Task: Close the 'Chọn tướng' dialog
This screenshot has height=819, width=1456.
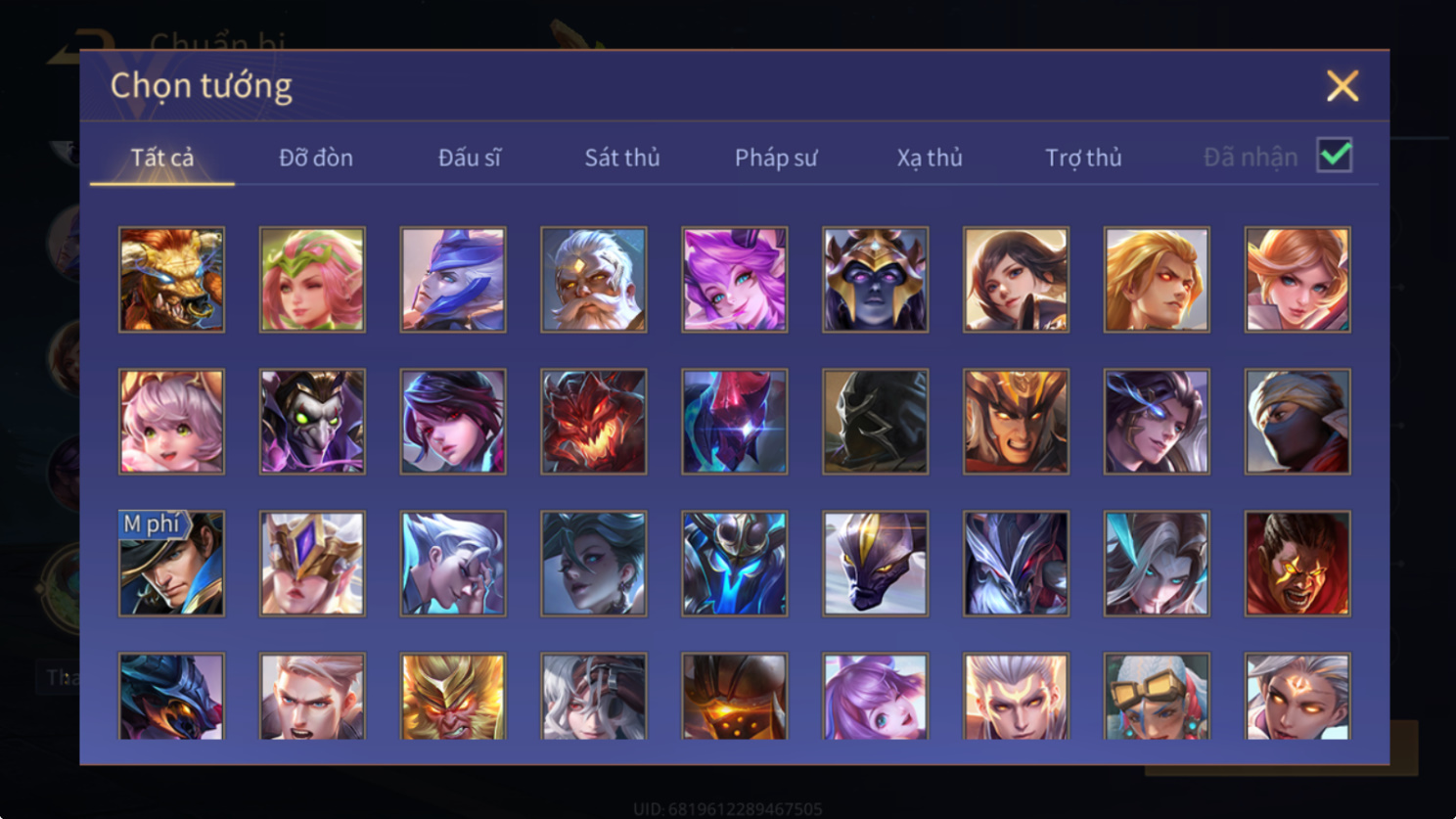Action: [1342, 86]
